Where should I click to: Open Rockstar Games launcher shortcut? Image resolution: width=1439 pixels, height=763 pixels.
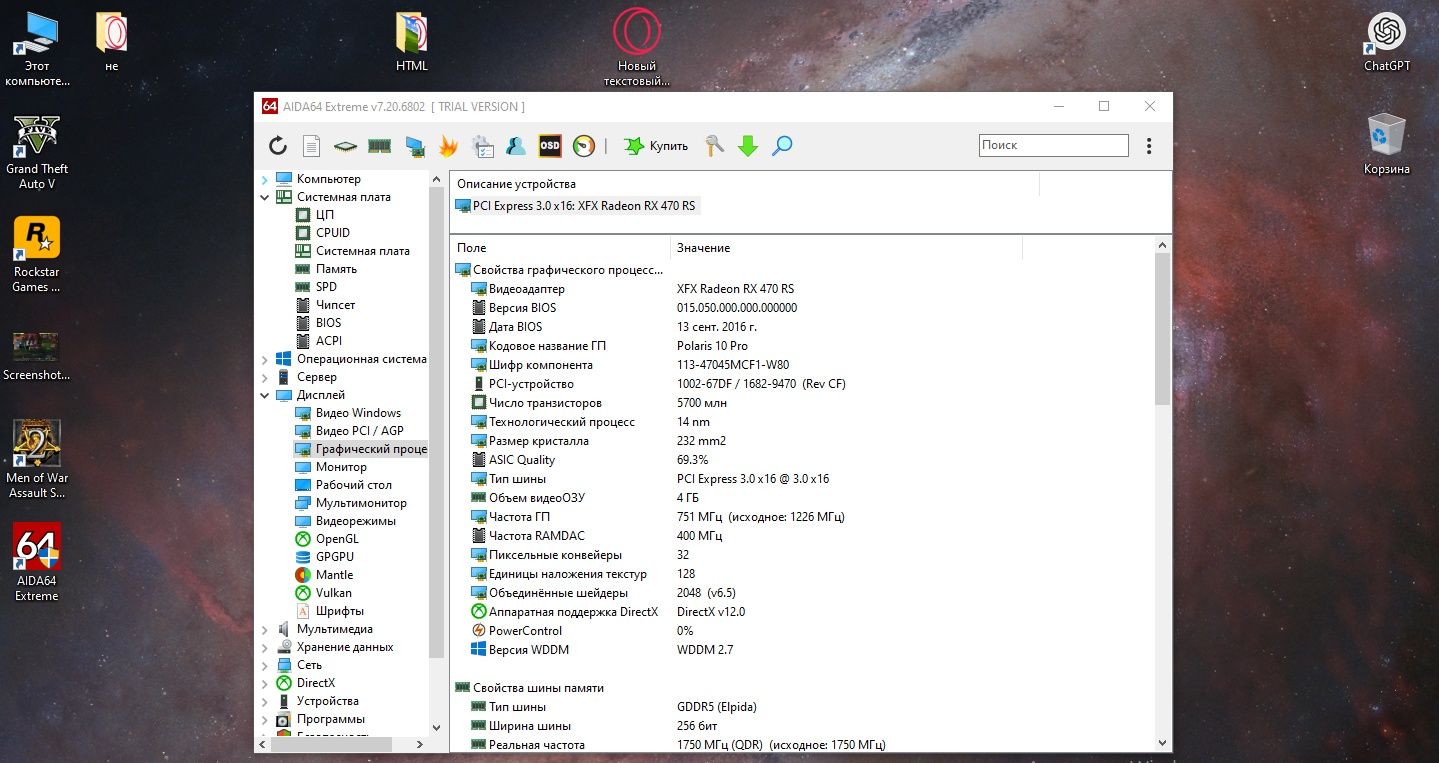(x=37, y=255)
